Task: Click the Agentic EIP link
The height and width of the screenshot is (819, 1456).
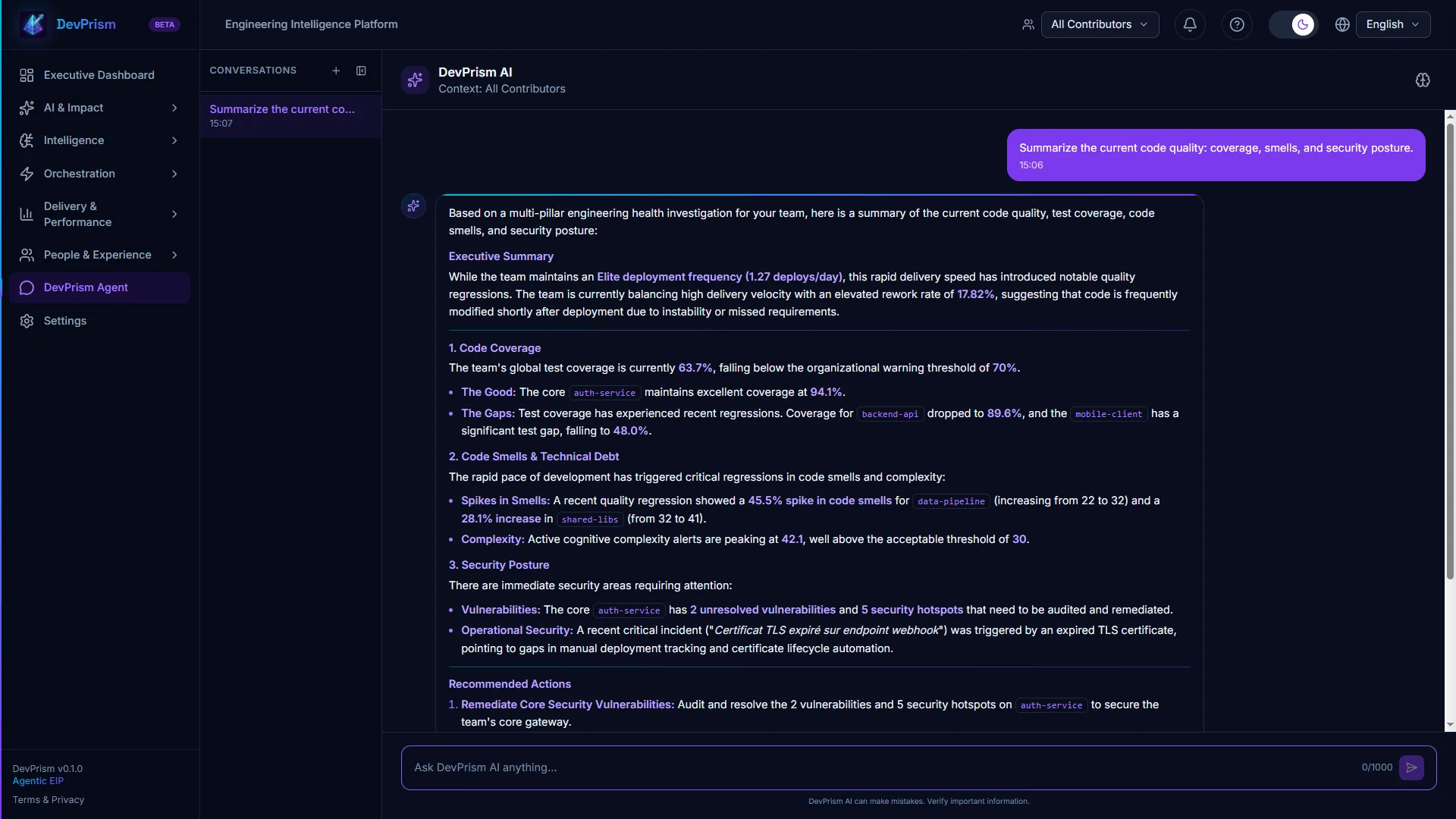Action: [38, 781]
